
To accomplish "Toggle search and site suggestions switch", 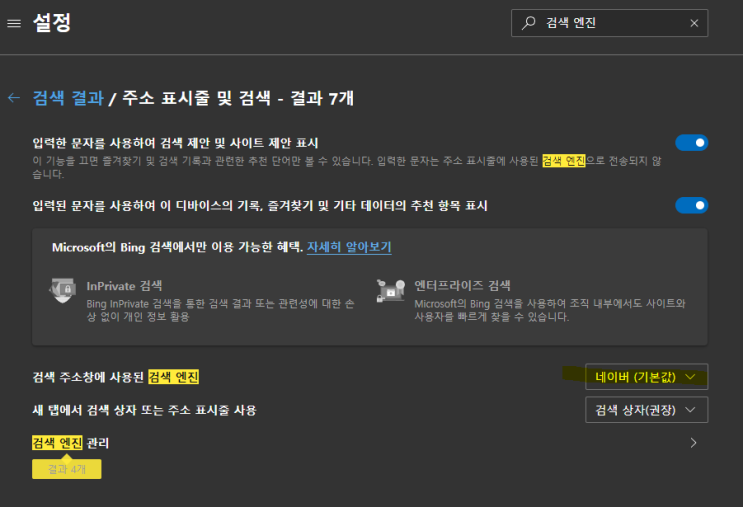I will pos(691,143).
